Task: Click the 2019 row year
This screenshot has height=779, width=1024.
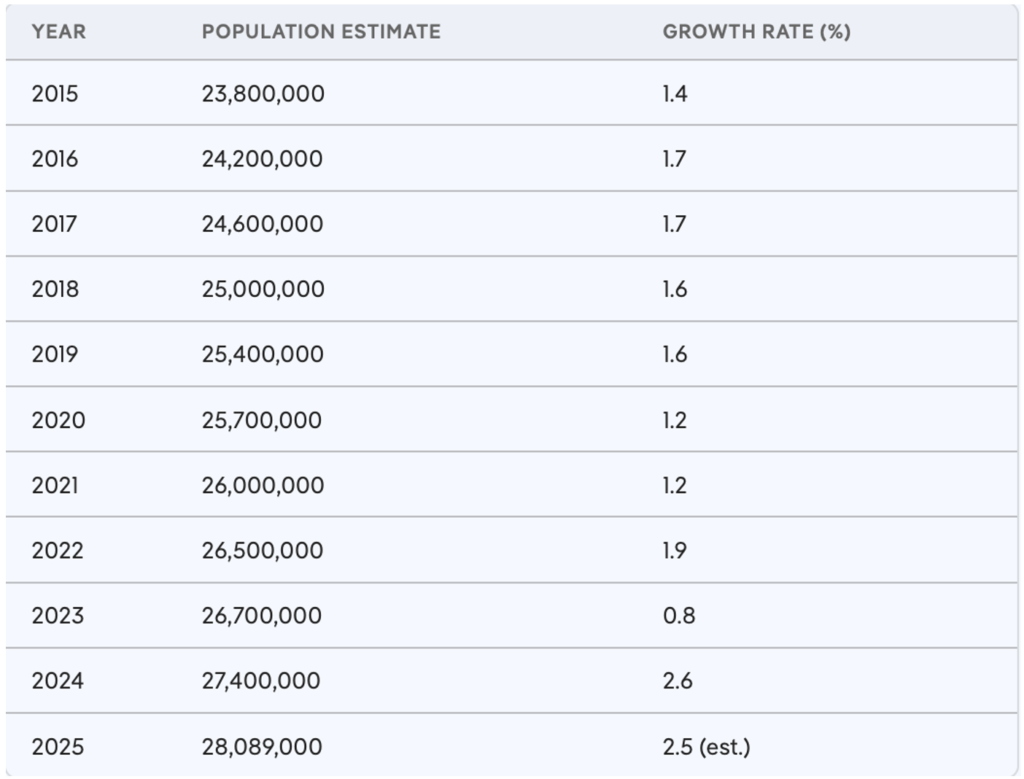Action: [x=55, y=355]
